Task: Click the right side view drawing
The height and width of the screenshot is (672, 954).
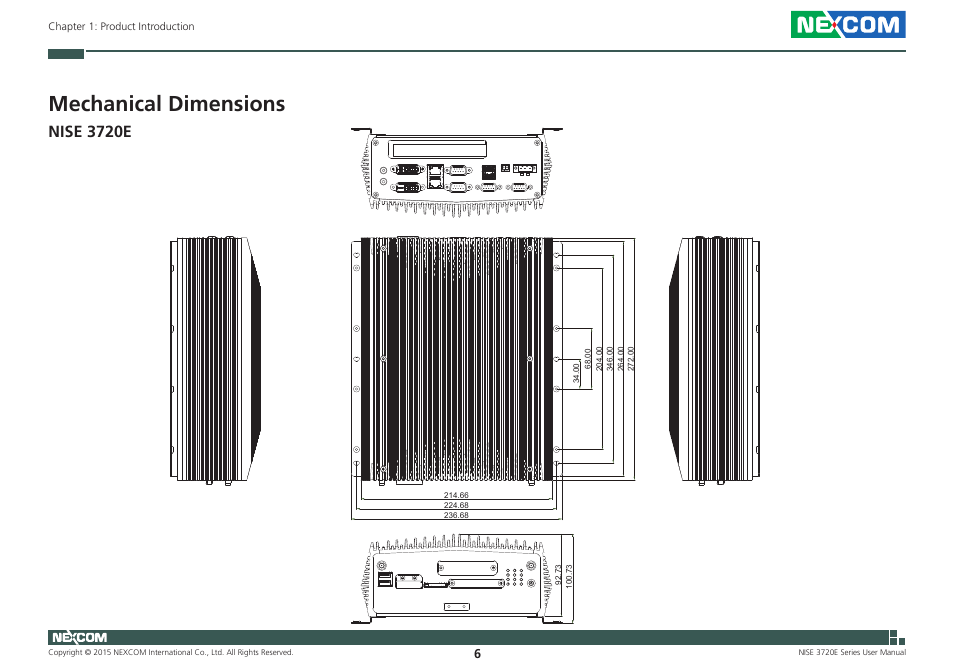Action: pyautogui.click(x=714, y=361)
